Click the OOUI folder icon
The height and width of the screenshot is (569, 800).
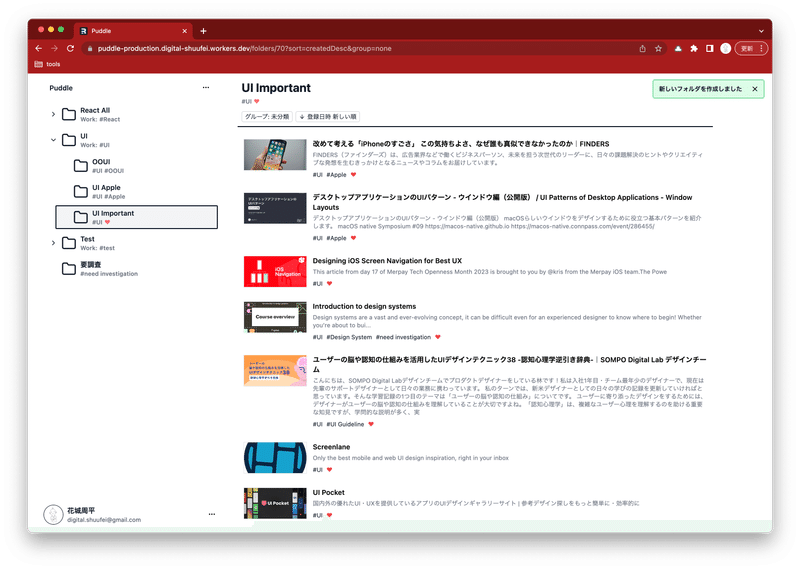click(x=81, y=166)
